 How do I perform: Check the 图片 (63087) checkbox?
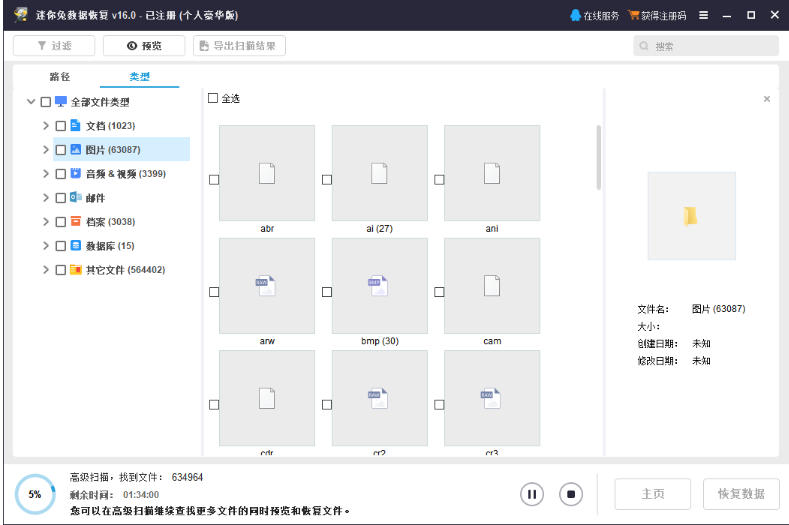click(x=60, y=150)
